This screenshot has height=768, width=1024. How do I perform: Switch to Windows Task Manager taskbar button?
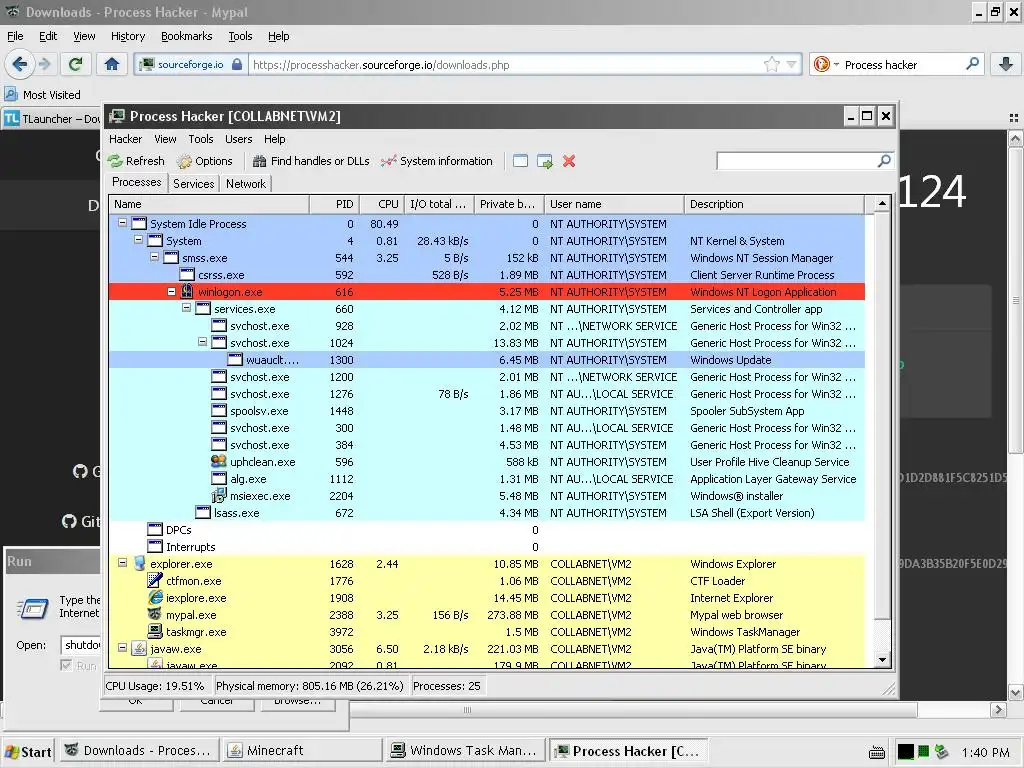point(465,751)
